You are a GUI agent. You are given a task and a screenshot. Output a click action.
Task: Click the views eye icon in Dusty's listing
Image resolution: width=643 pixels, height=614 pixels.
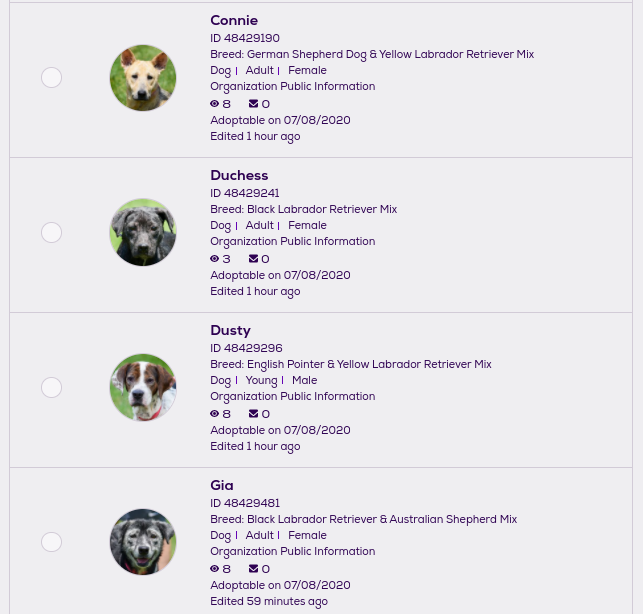point(215,414)
